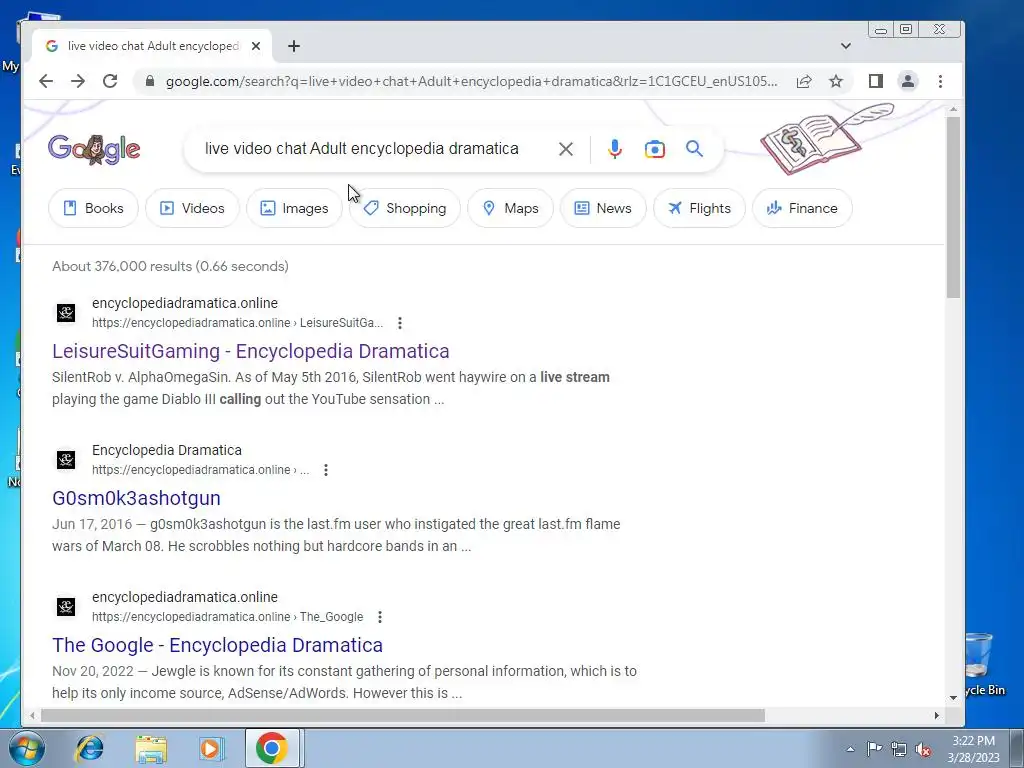Clear the search query with the X

(566, 149)
